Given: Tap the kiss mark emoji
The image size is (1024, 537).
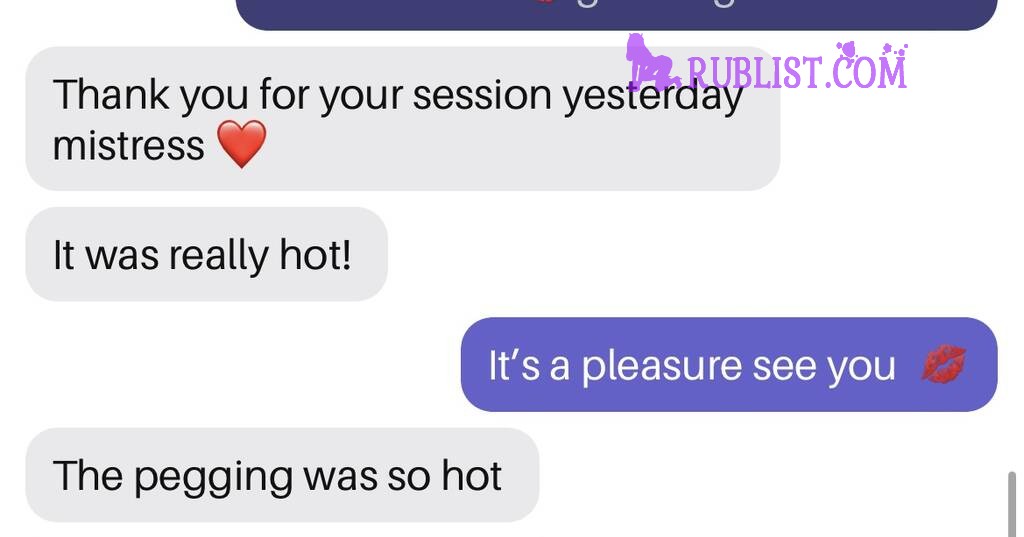Looking at the screenshot, I should (943, 365).
